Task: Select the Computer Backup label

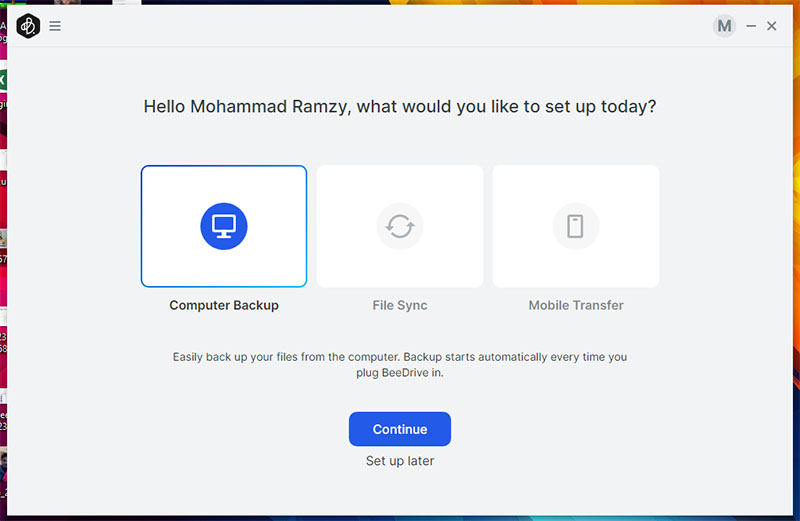Action: [x=224, y=305]
